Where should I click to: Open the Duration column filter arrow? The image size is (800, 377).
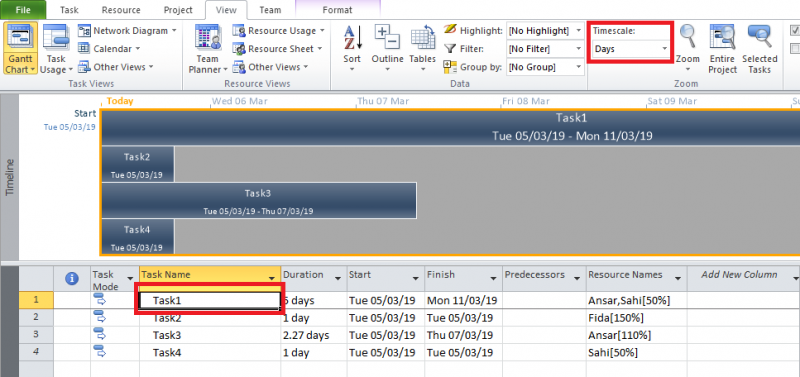pyautogui.click(x=338, y=279)
